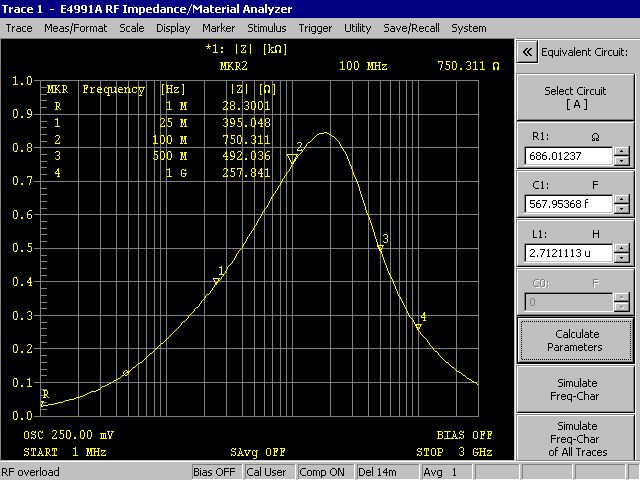Open the System menu

pyautogui.click(x=469, y=28)
